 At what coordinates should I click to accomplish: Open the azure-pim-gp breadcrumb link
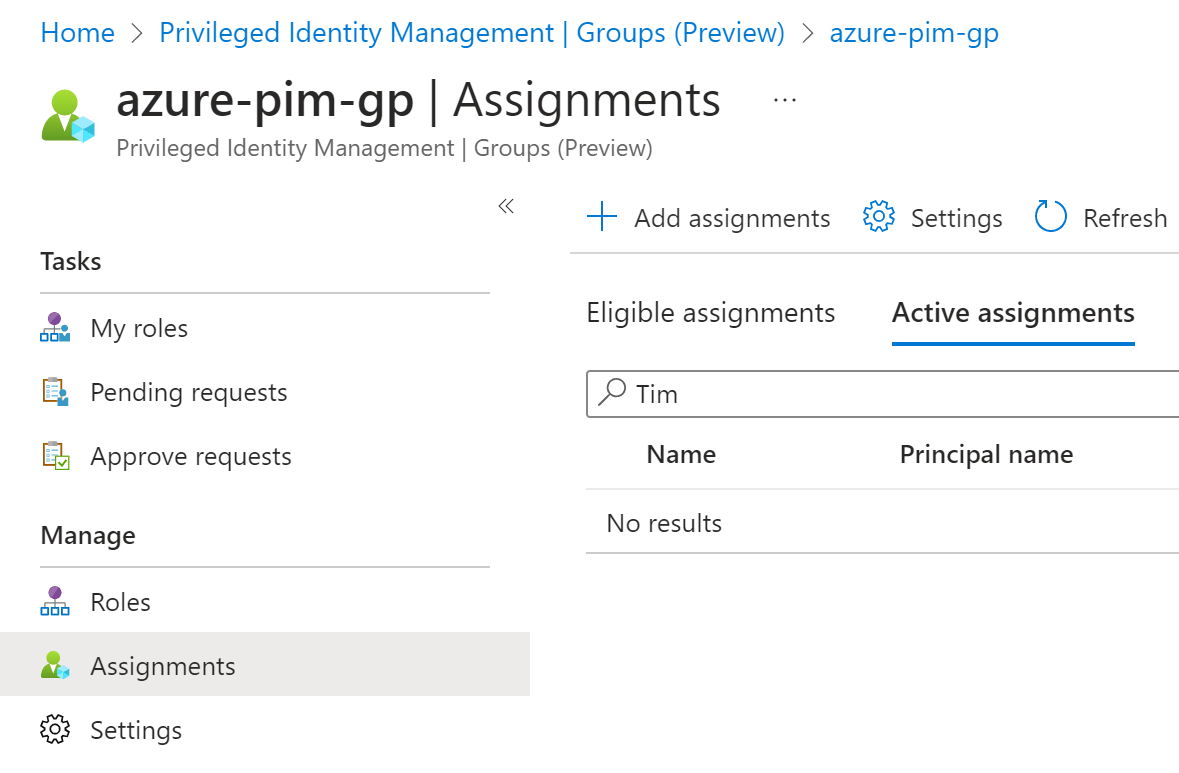[914, 33]
